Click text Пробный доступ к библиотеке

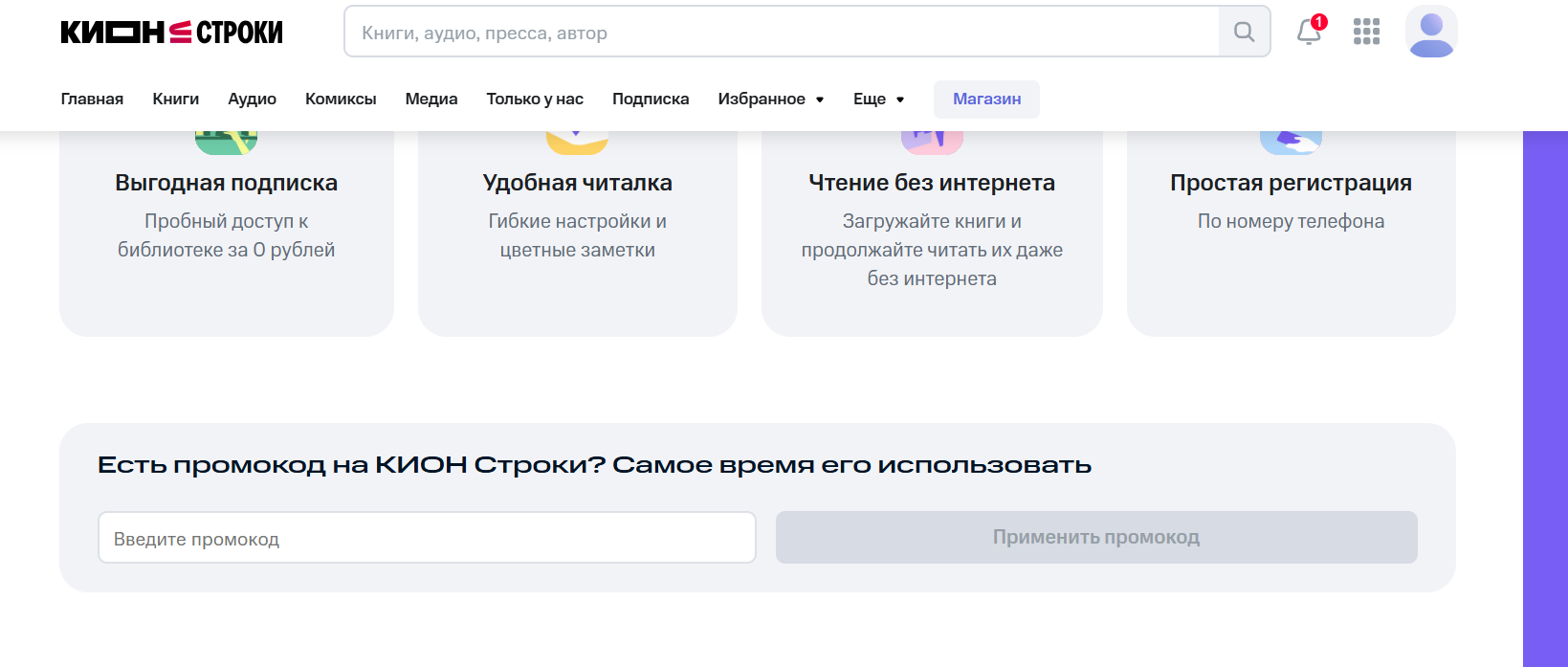227,235
